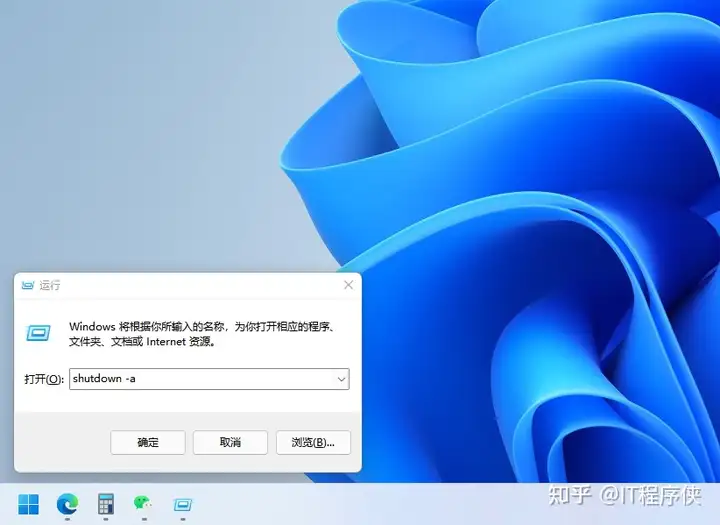
Task: Click the large Run icon beside description
Action: pyautogui.click(x=39, y=333)
